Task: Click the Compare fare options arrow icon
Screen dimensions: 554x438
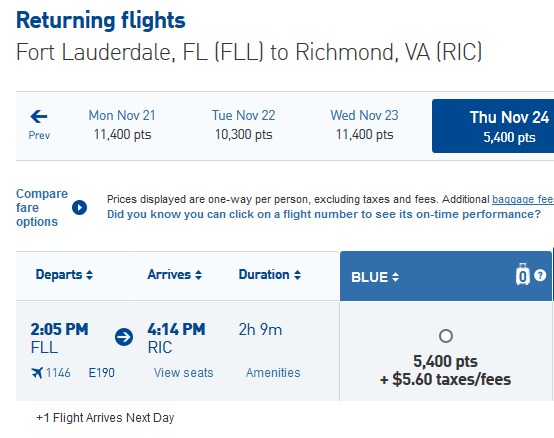Action: point(79,207)
